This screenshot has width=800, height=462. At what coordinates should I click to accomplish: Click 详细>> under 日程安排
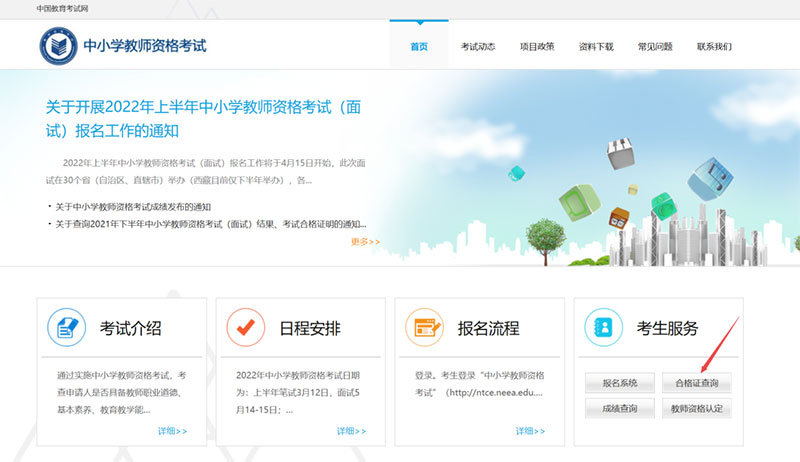coord(351,431)
